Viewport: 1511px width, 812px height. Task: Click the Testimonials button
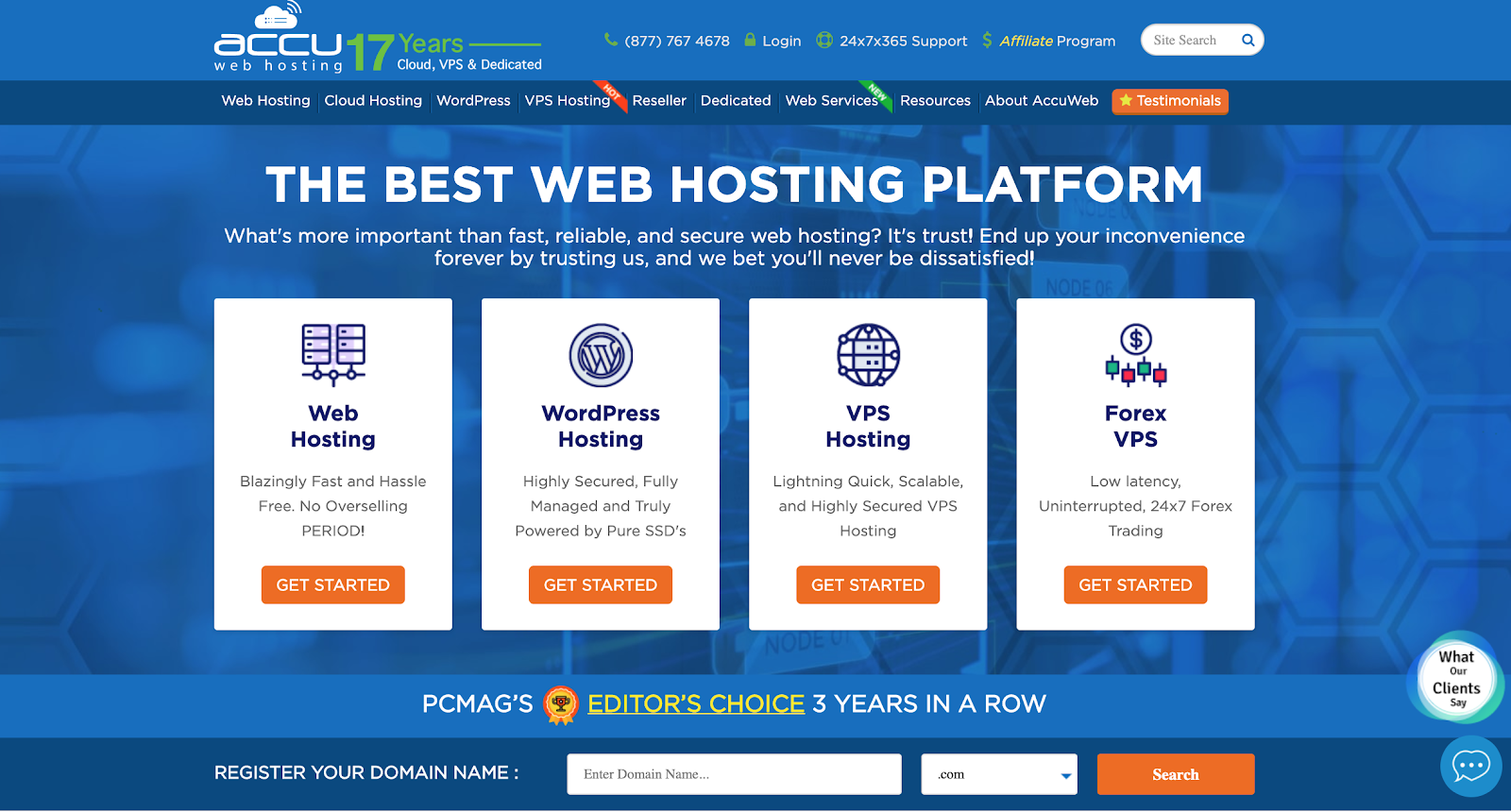(x=1170, y=101)
